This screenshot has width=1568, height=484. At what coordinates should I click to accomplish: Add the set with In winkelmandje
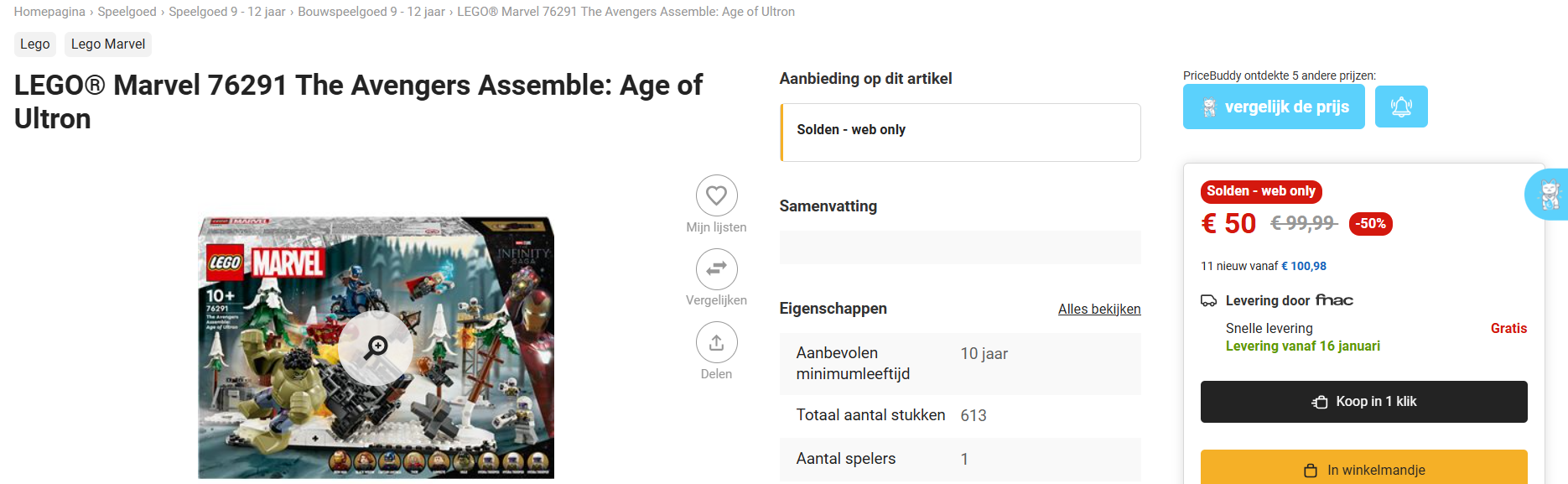click(1363, 470)
